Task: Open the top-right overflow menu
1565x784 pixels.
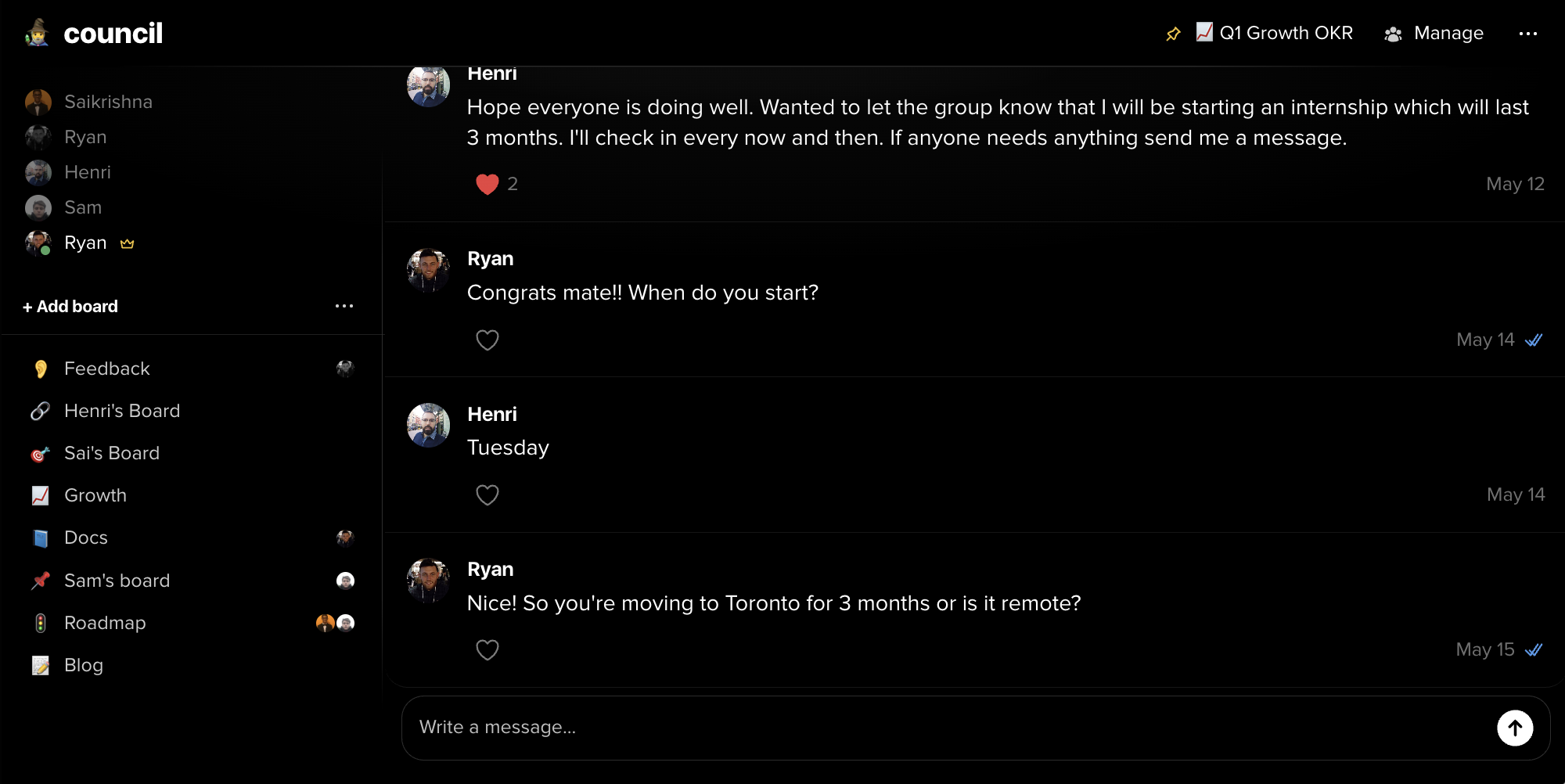Action: pos(1528,33)
